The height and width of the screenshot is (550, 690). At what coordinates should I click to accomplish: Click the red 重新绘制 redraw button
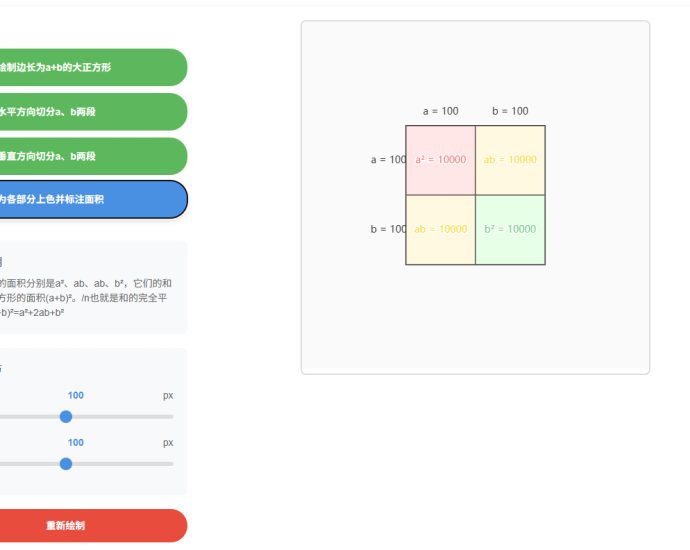(90, 526)
